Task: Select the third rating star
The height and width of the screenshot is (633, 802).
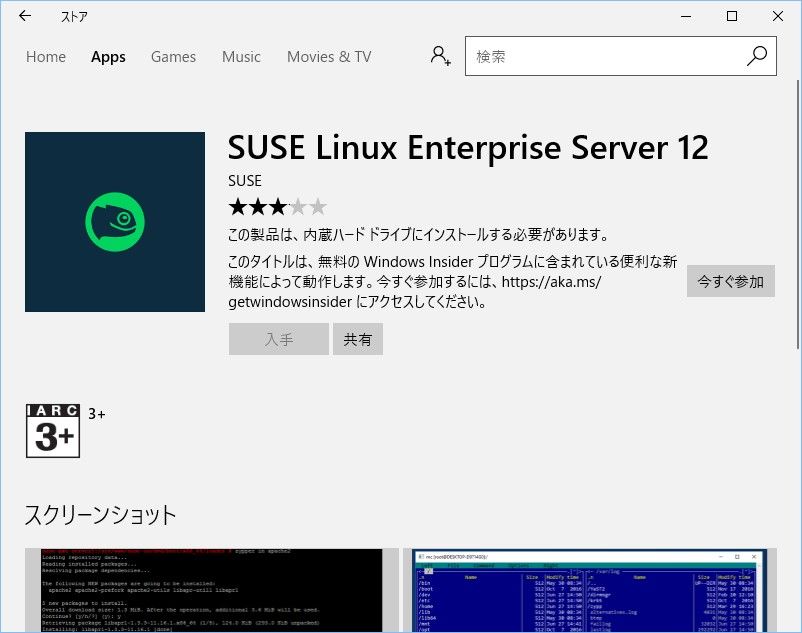Action: (x=277, y=206)
